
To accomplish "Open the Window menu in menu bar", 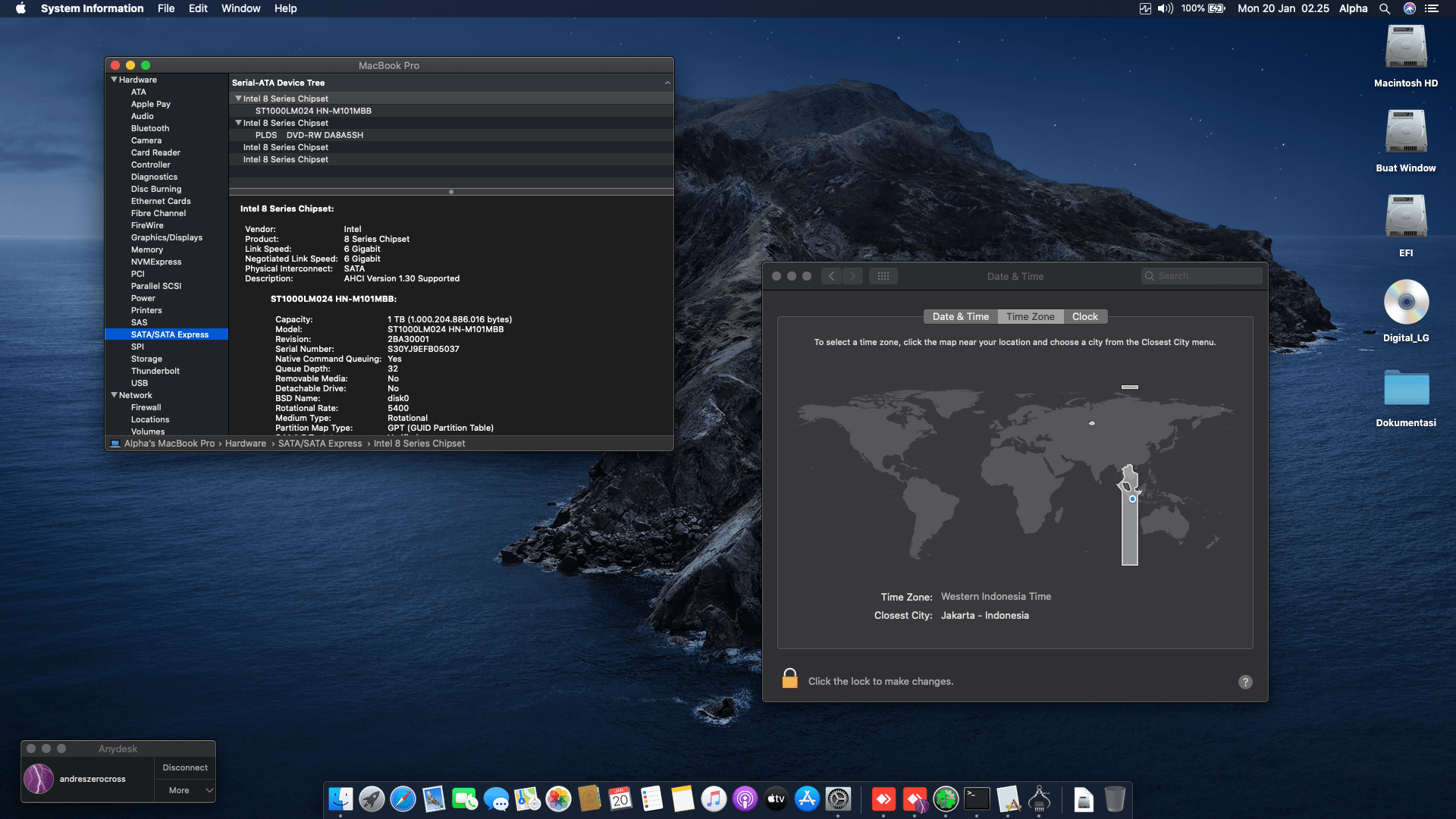I will coord(240,8).
